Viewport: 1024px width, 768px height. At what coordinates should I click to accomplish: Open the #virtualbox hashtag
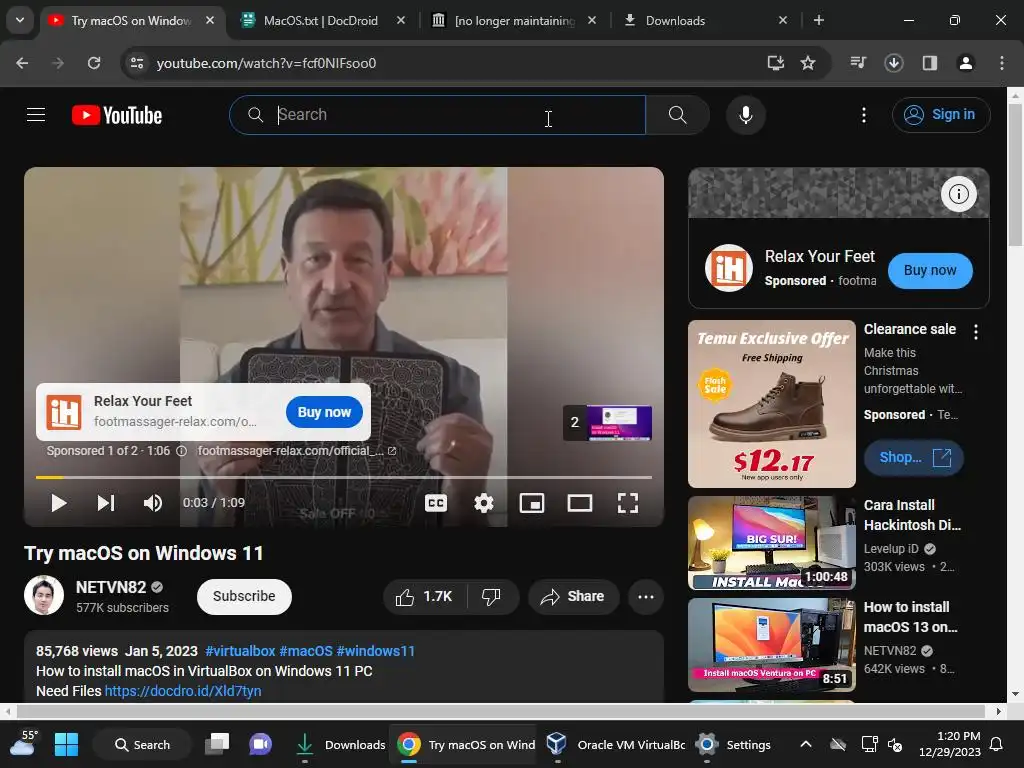[x=240, y=651]
